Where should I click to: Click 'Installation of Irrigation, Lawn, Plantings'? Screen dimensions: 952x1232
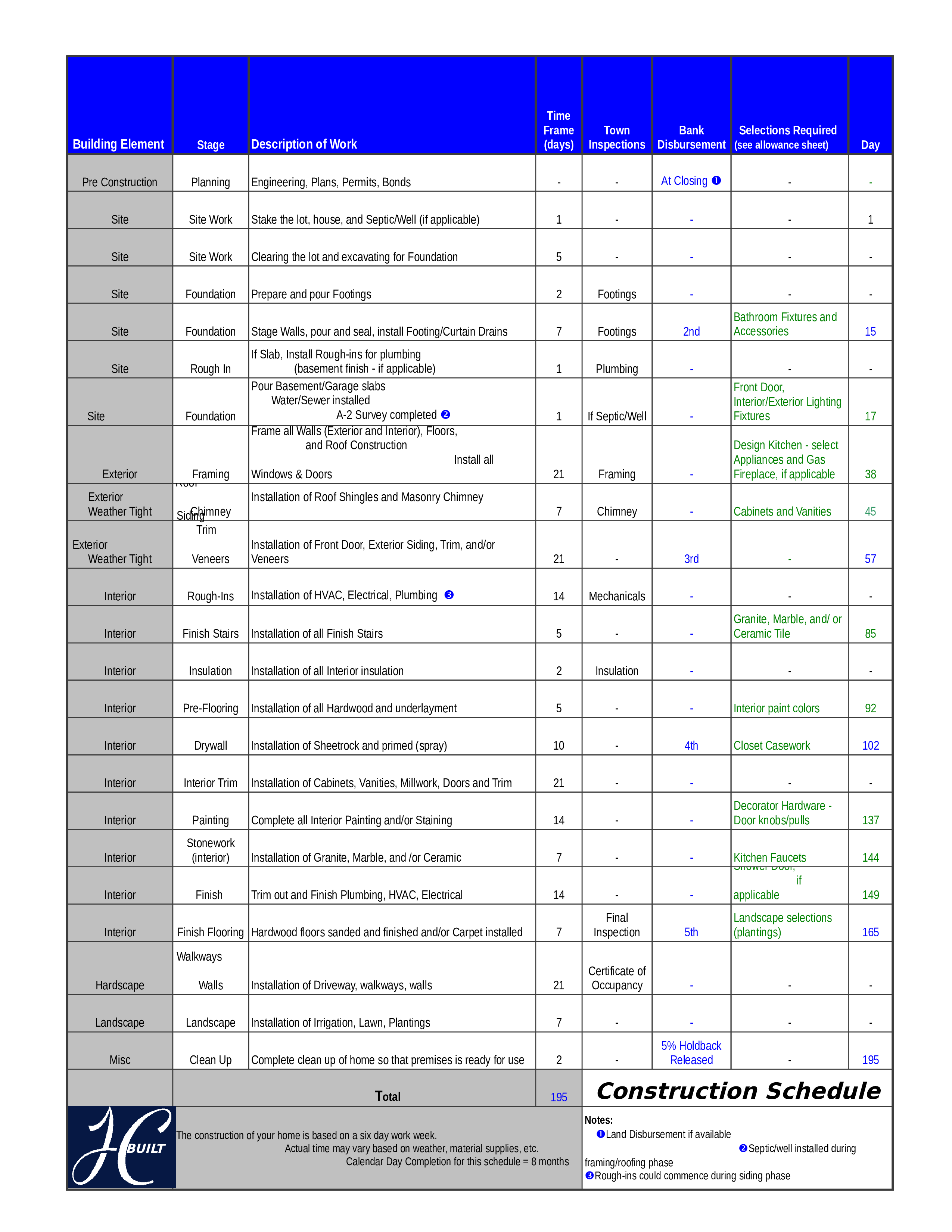point(340,1022)
